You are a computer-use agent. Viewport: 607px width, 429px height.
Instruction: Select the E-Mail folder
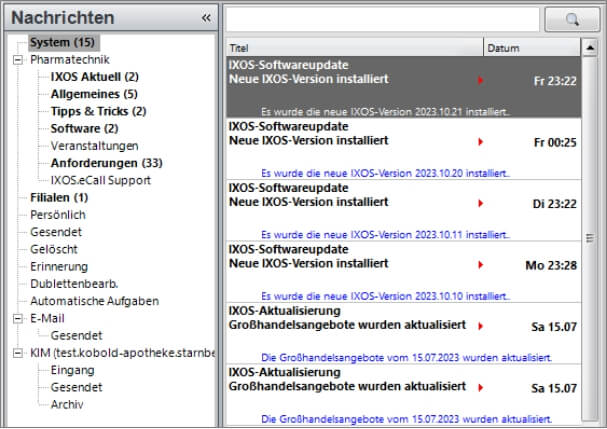pyautogui.click(x=47, y=318)
